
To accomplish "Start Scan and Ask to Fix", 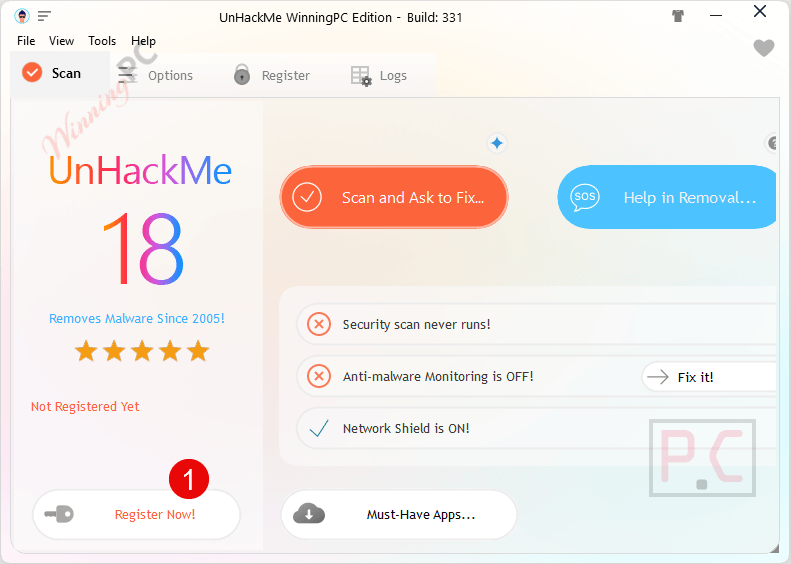I will click(x=394, y=197).
